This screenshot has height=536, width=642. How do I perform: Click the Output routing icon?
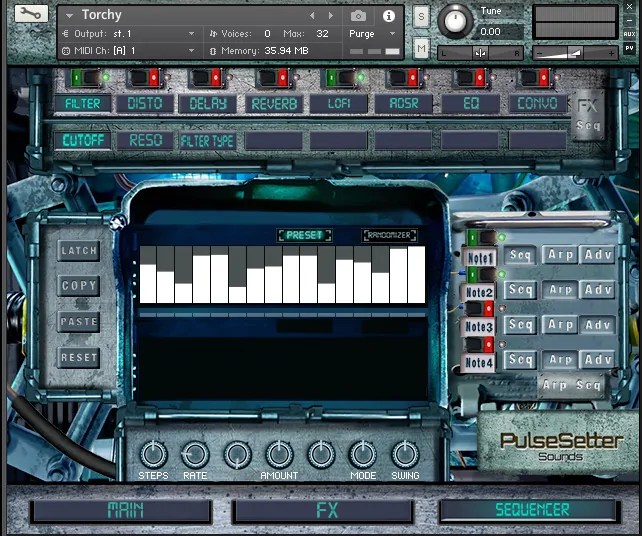pyautogui.click(x=66, y=34)
